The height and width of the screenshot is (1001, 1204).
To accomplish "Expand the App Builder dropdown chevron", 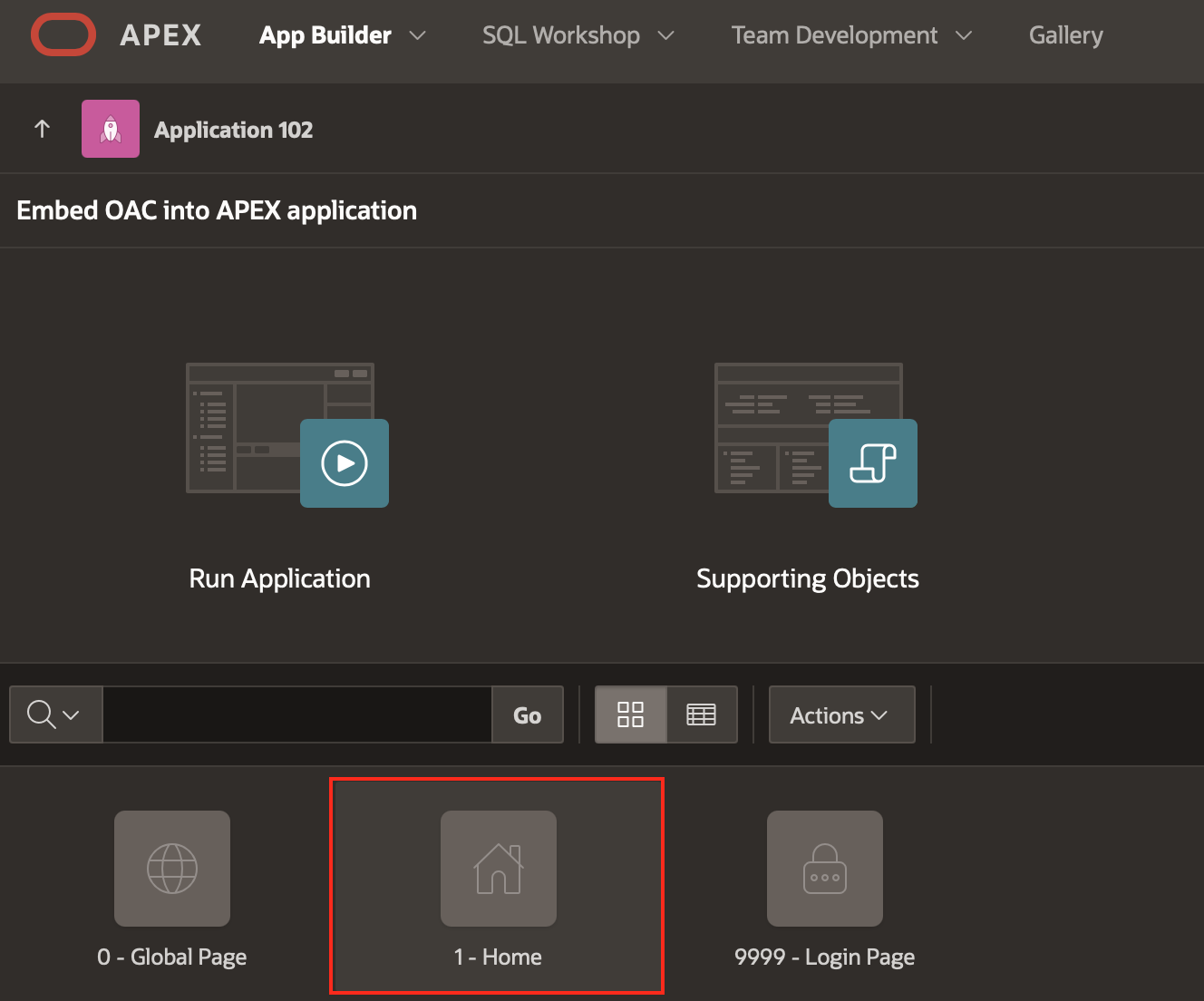I will (x=417, y=35).
